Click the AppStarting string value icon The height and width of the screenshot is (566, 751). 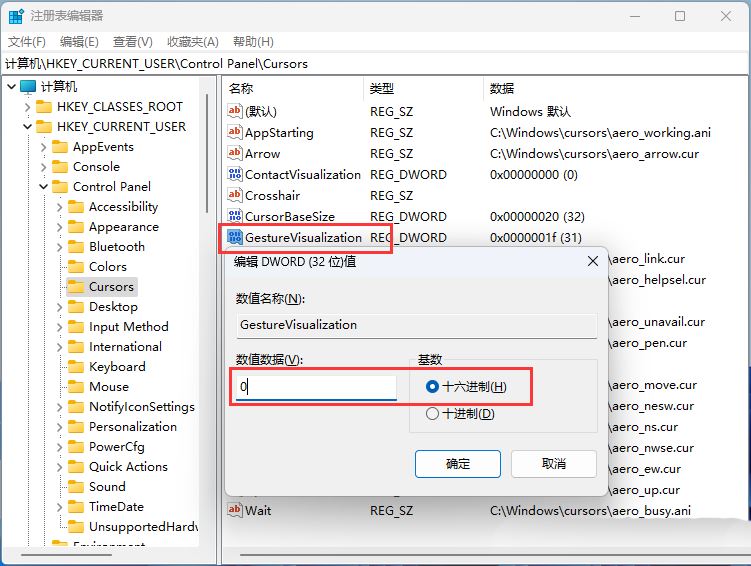[235, 132]
